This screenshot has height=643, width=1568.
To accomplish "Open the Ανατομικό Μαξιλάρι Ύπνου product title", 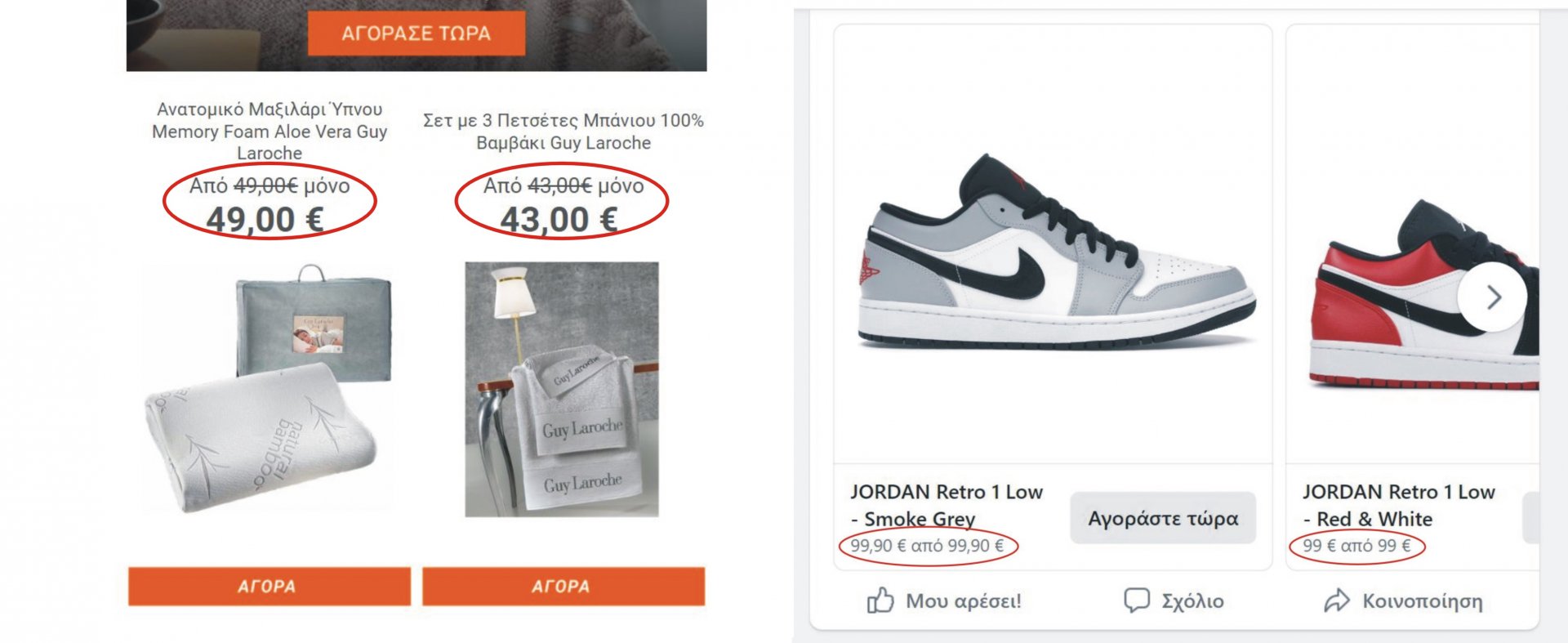I will pos(269,131).
